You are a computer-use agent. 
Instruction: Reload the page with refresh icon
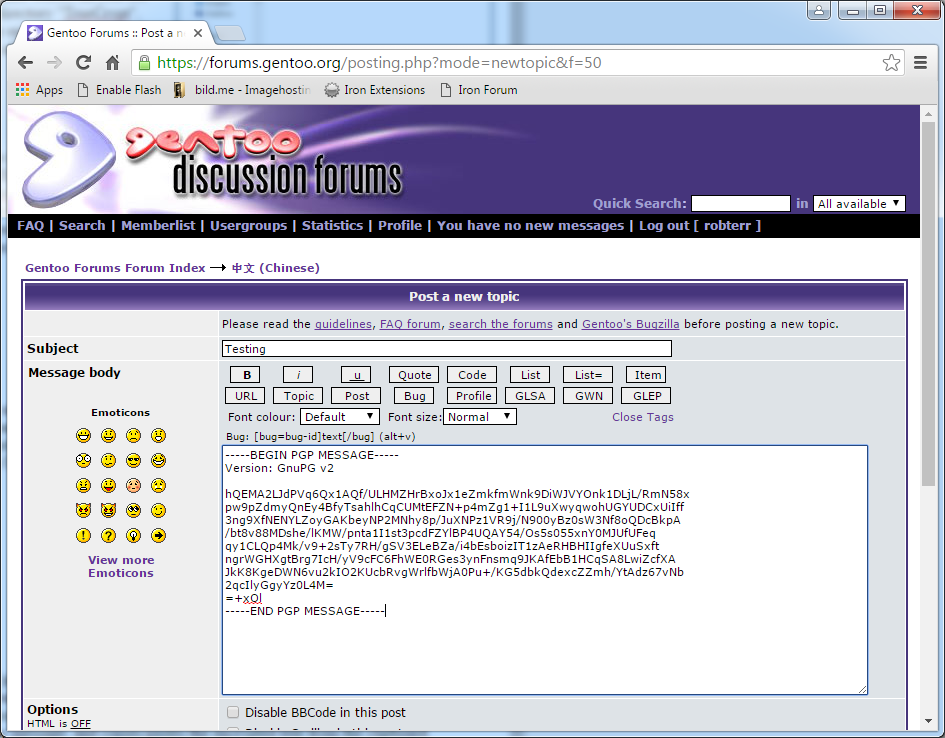click(x=83, y=63)
